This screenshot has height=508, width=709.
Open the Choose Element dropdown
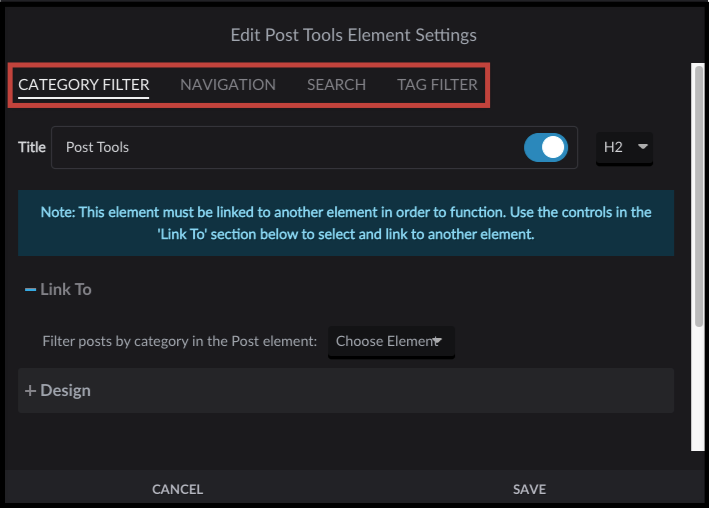pos(392,342)
